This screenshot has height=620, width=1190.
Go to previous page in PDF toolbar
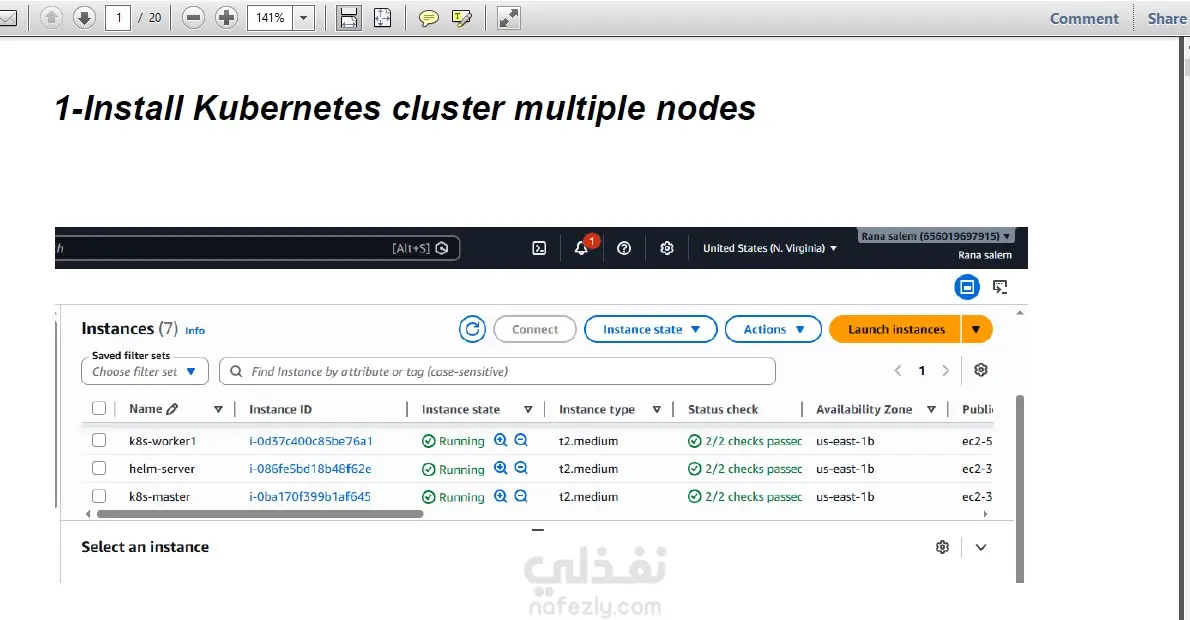(x=52, y=17)
